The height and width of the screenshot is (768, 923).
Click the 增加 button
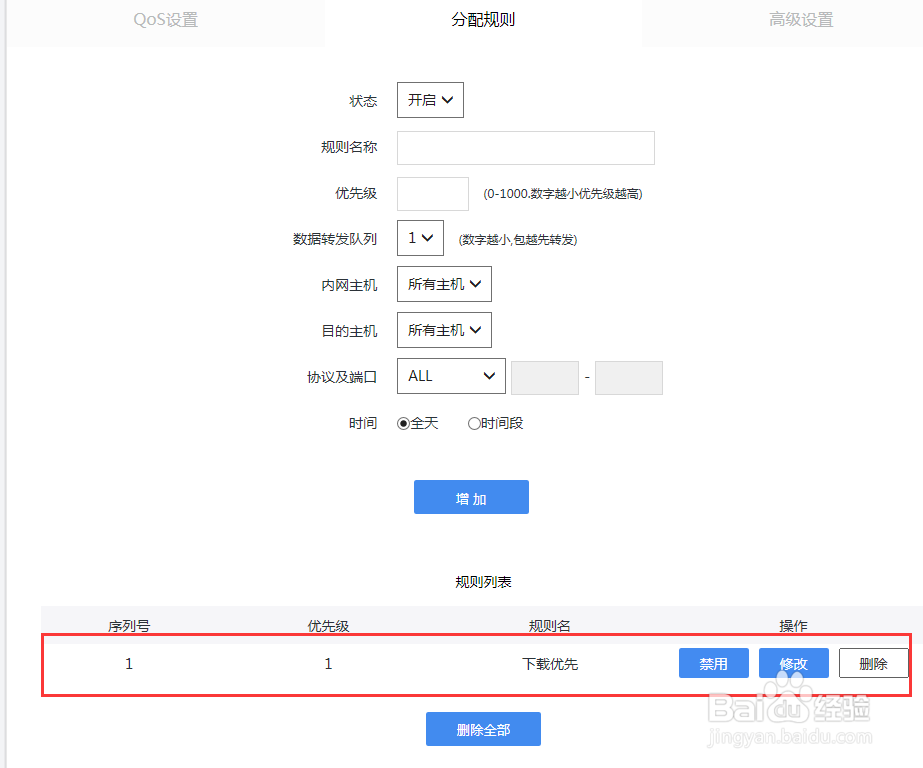pyautogui.click(x=472, y=497)
